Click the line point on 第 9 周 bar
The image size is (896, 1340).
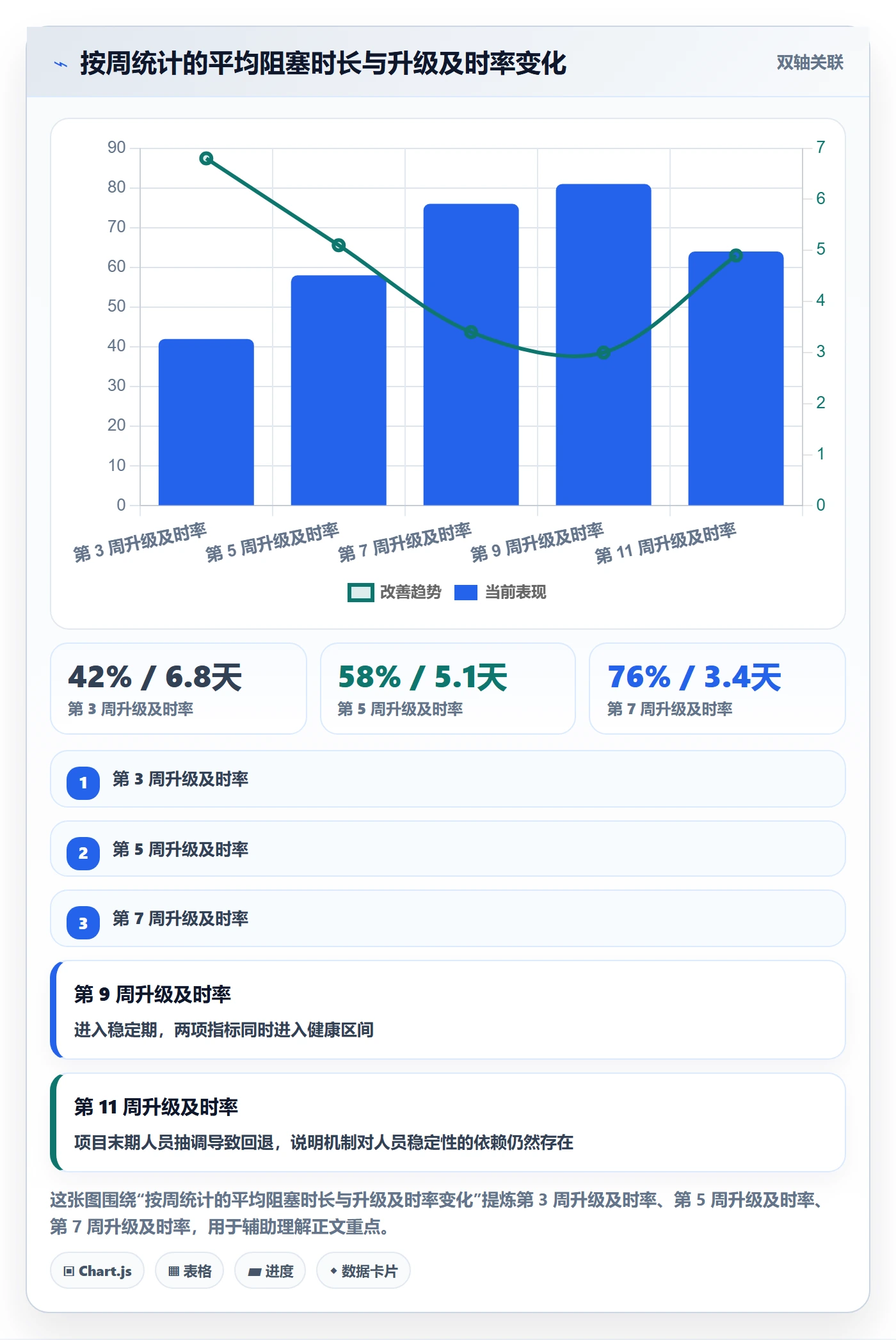604,353
